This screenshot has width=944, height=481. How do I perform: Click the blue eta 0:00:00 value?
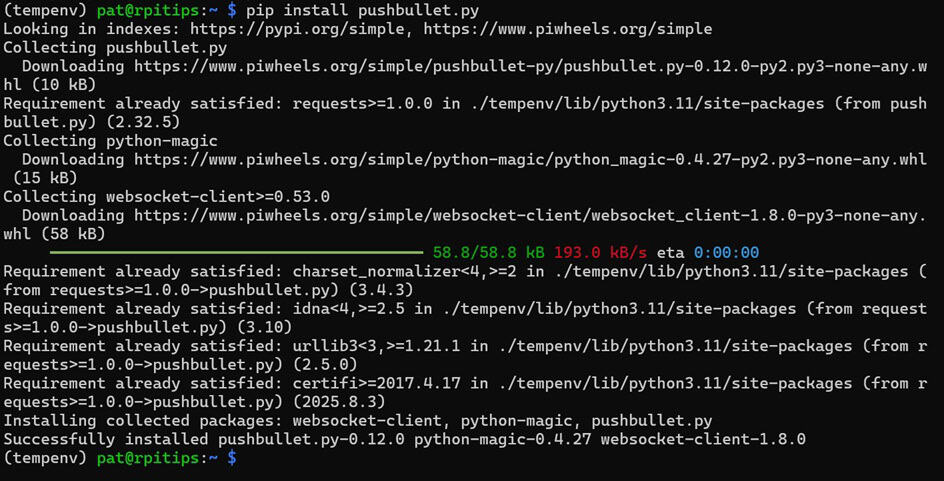(x=726, y=252)
